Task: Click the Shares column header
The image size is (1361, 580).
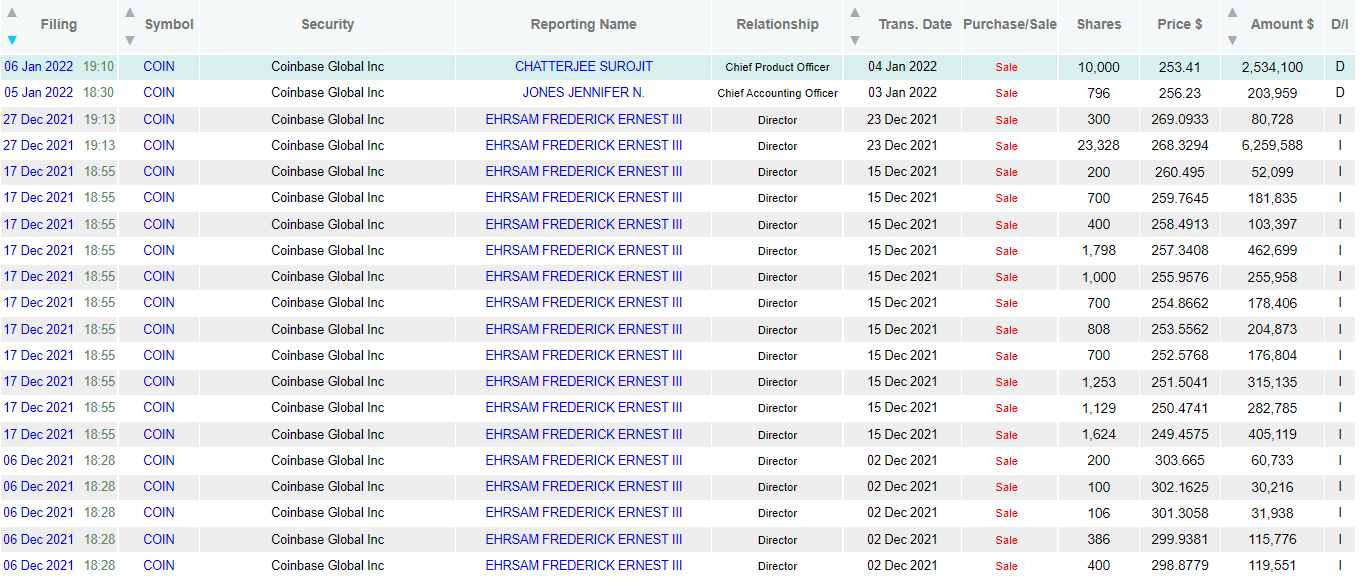Action: coord(1099,24)
